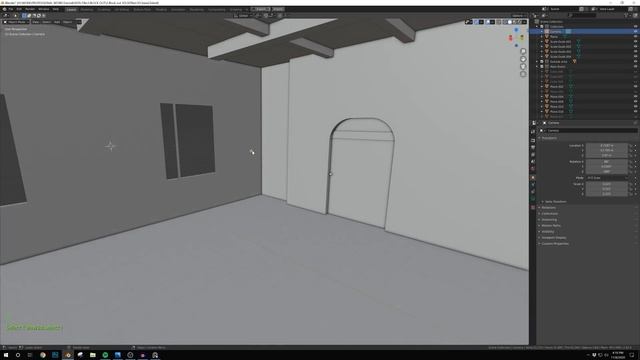Image resolution: width=640 pixels, height=360 pixels.
Task: Switch perspective/orthographic with grid gizmo
Action: (523, 74)
